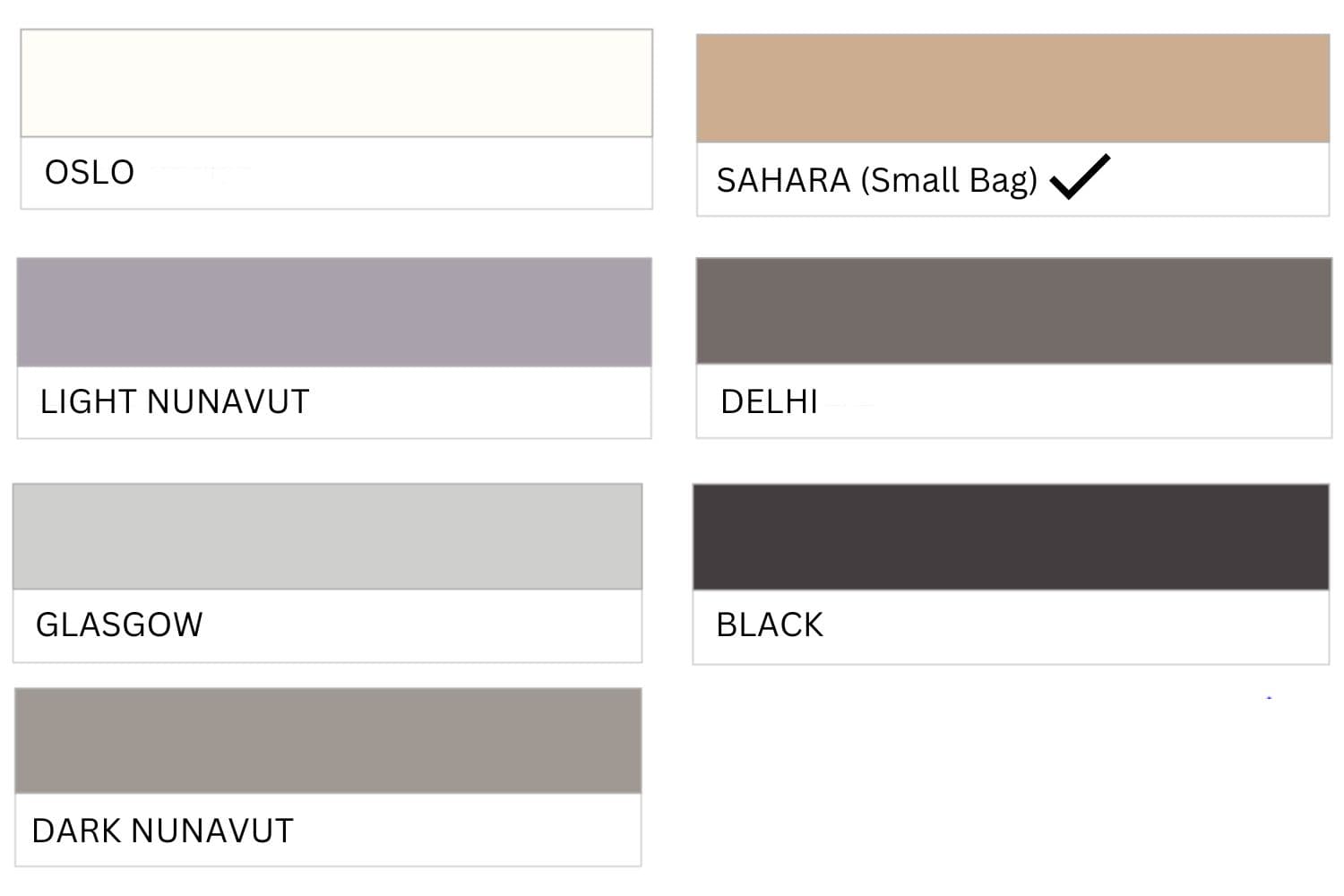Select the Sahara tan color swatch
Screen dimensions: 1344x896
1012,89
